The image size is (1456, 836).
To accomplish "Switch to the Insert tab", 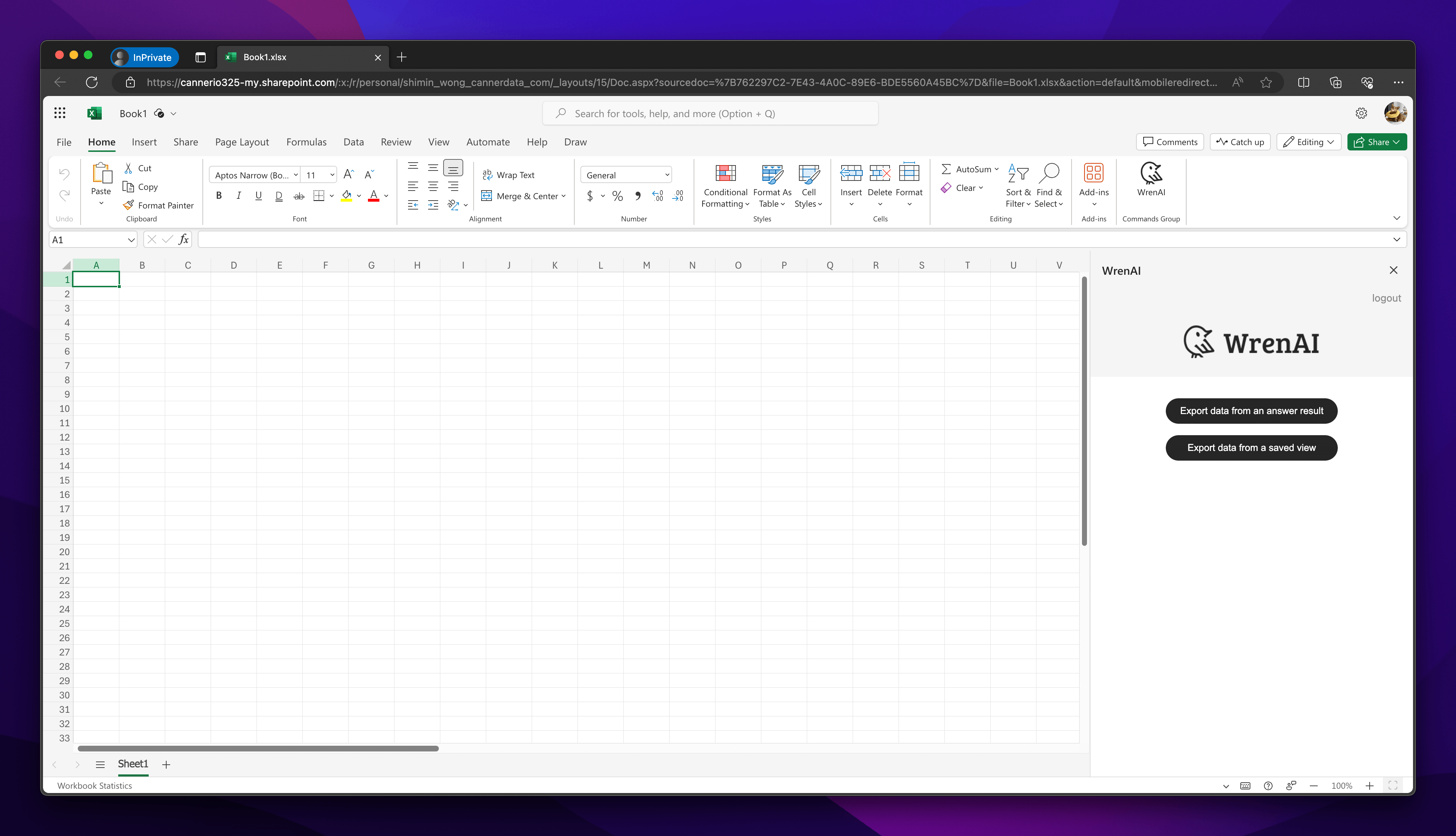I will (x=144, y=142).
